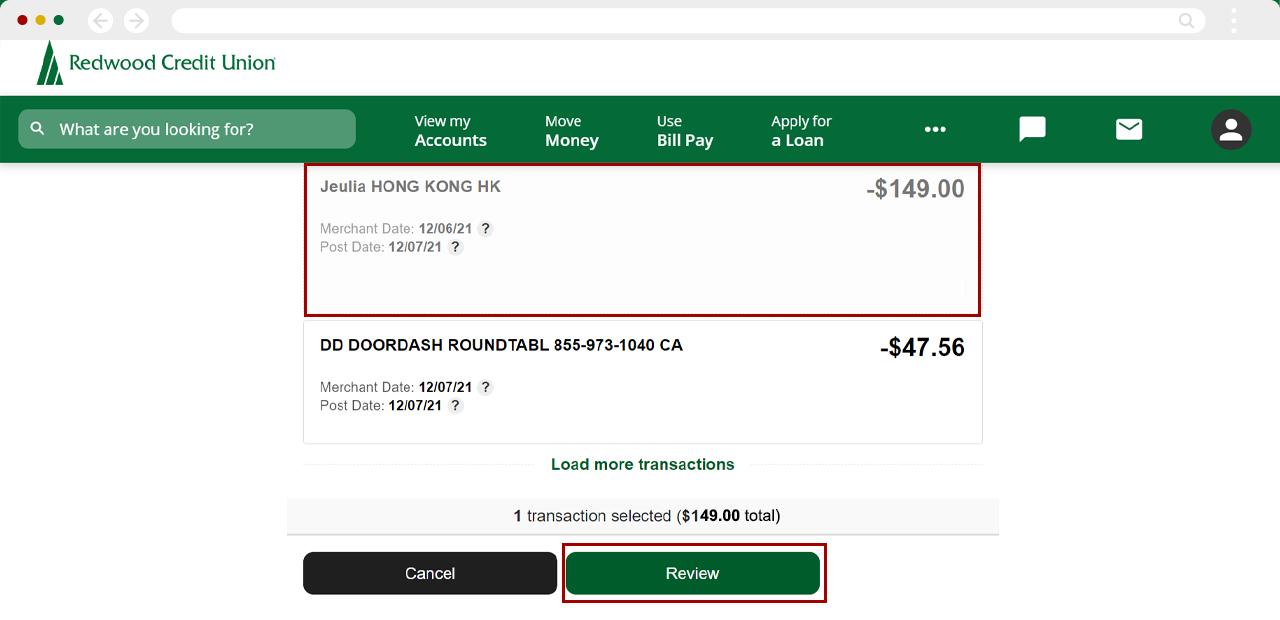This screenshot has height=620, width=1280.
Task: Open Move Money menu
Action: 572,131
